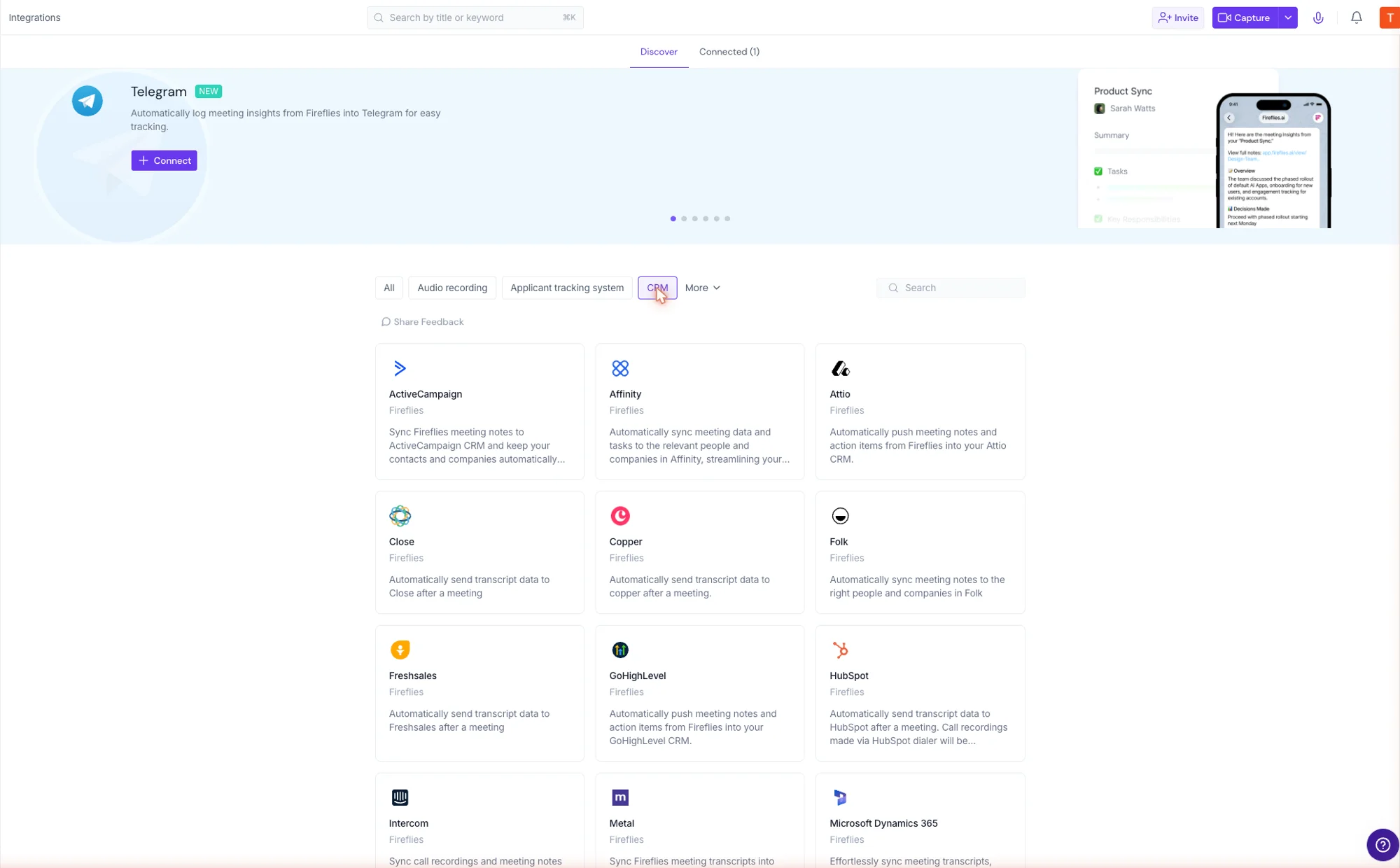Open the Metal integration icon
Image resolution: width=1400 pixels, height=868 pixels.
coord(620,797)
